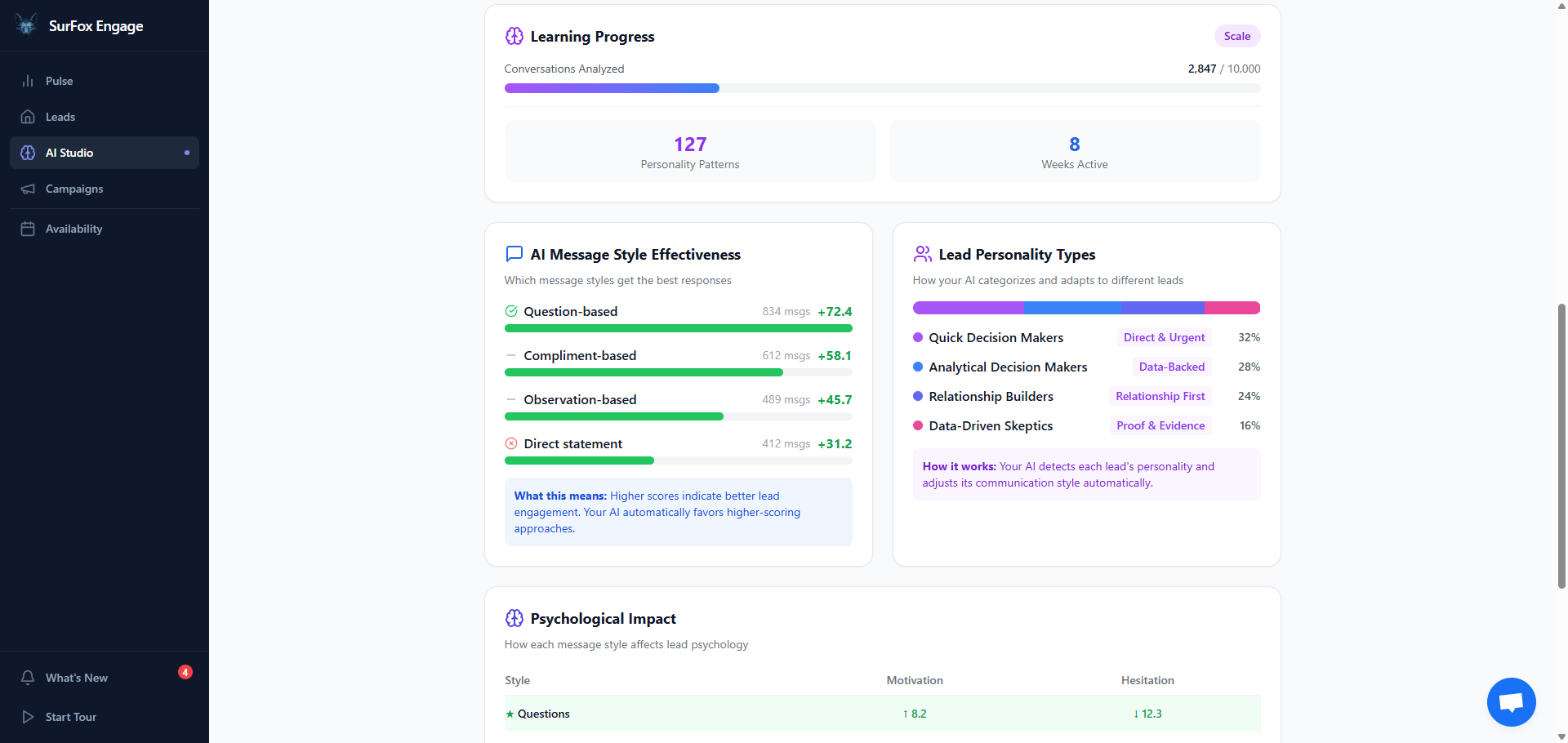Click the Scale badge on Learning Progress
The height and width of the screenshot is (743, 1568).
tap(1236, 36)
